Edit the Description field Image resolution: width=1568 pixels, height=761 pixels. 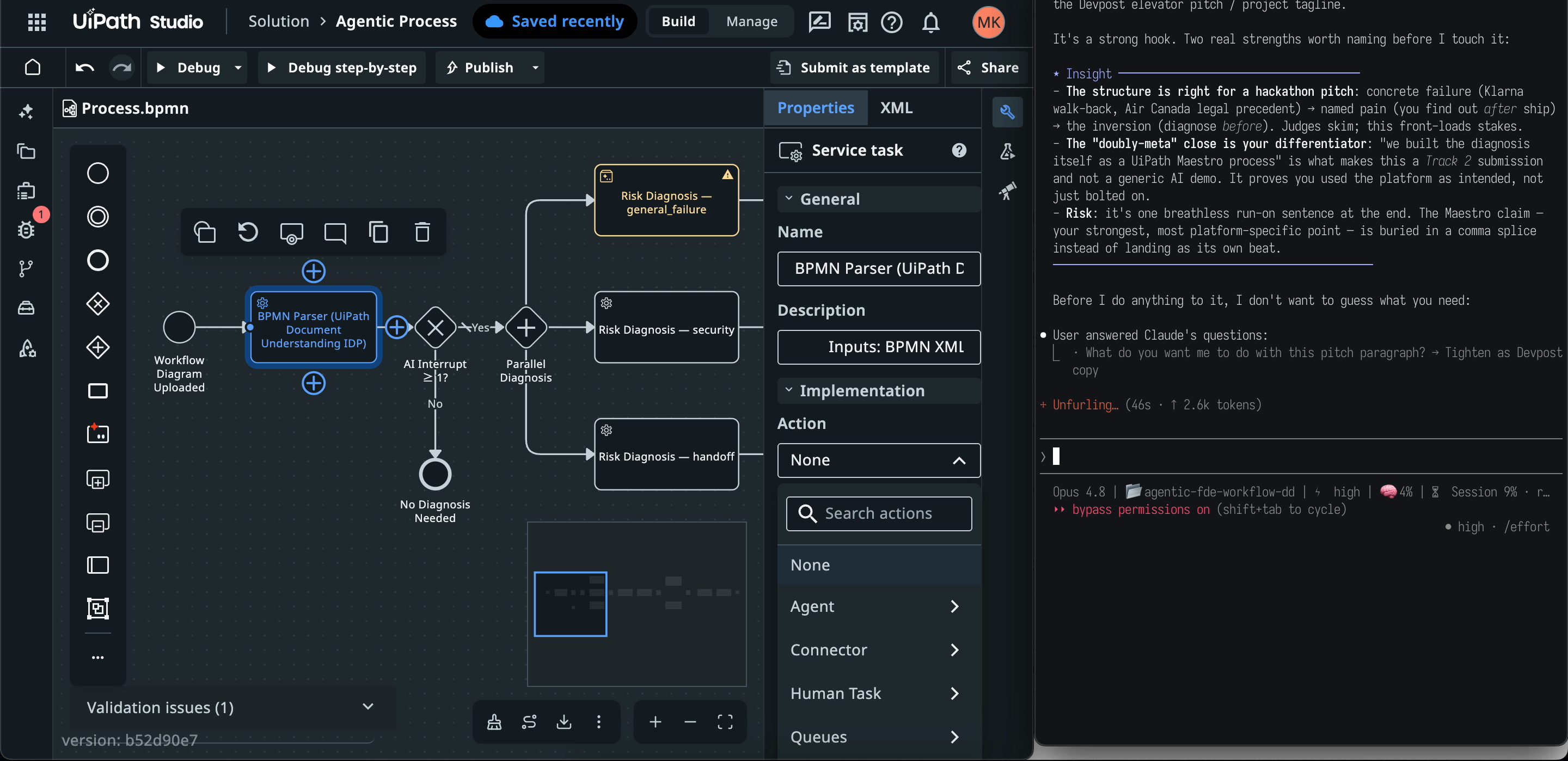879,347
